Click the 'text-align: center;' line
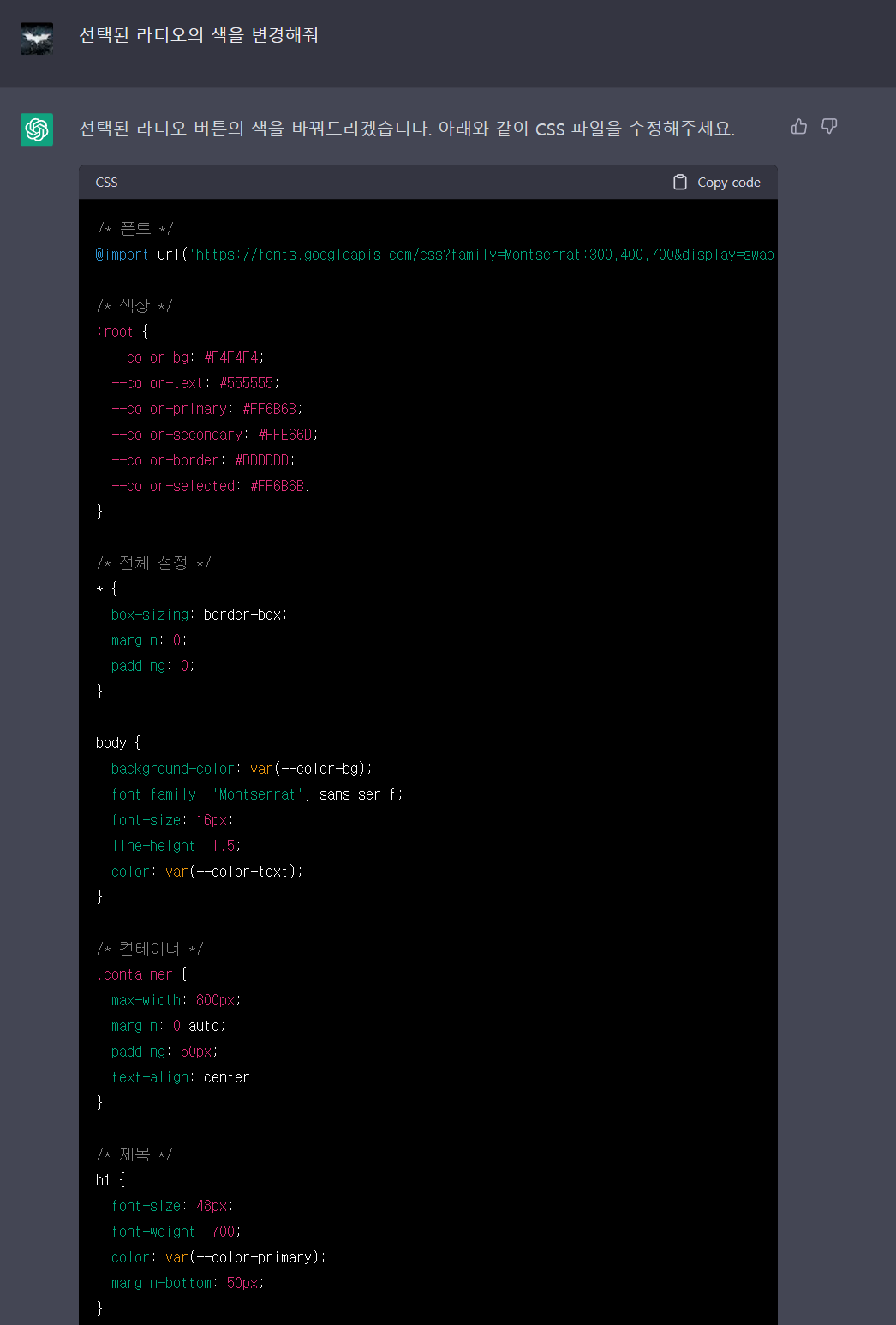 click(183, 1077)
